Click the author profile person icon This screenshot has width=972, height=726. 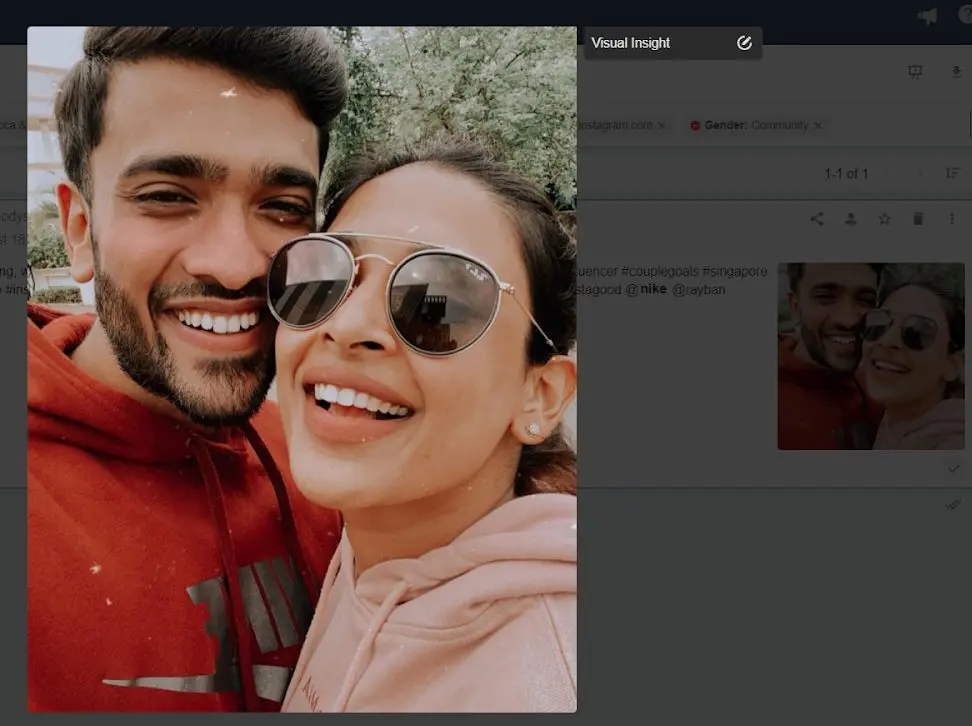(x=851, y=219)
